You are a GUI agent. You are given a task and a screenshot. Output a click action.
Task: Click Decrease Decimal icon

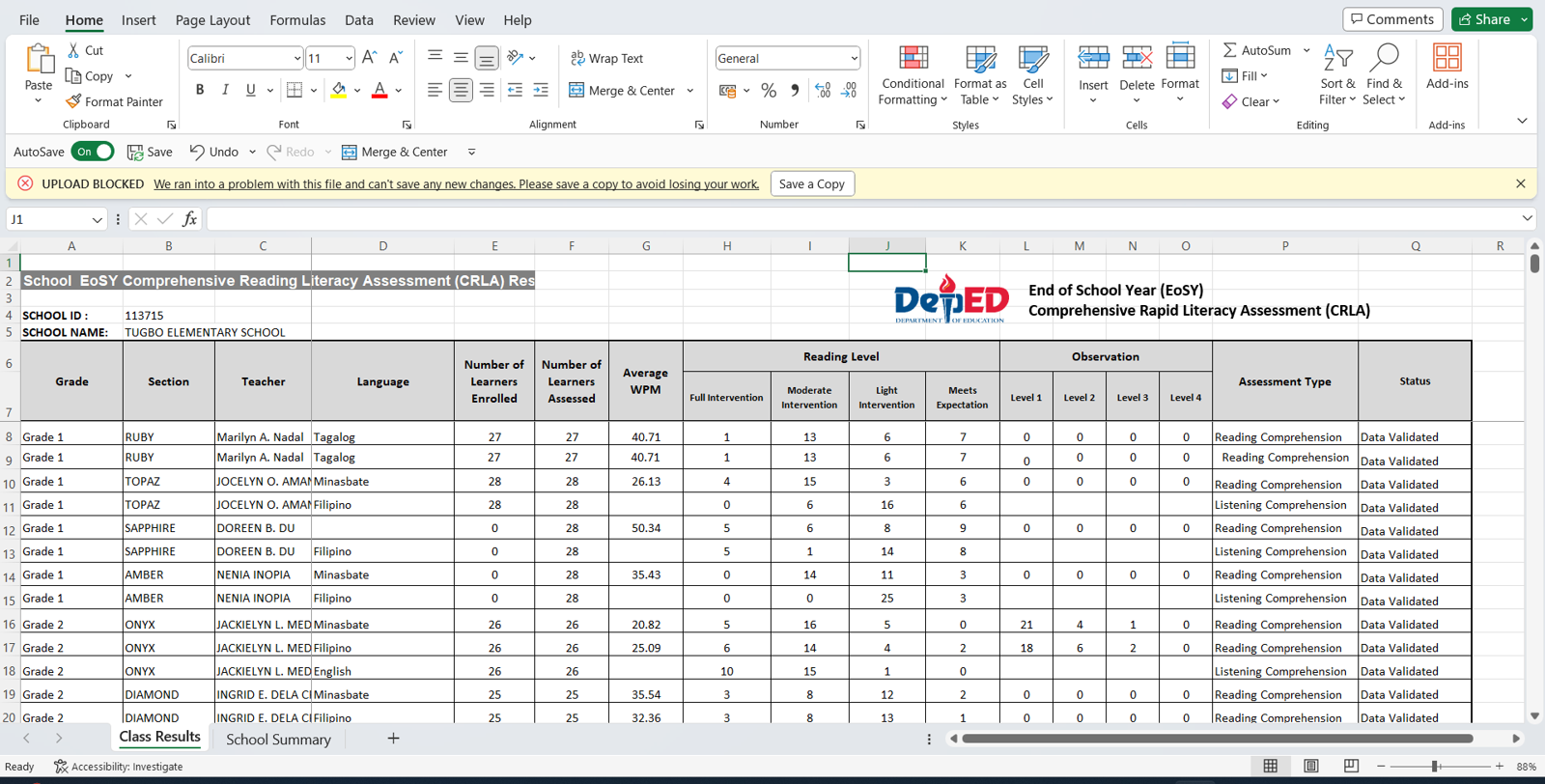point(849,90)
